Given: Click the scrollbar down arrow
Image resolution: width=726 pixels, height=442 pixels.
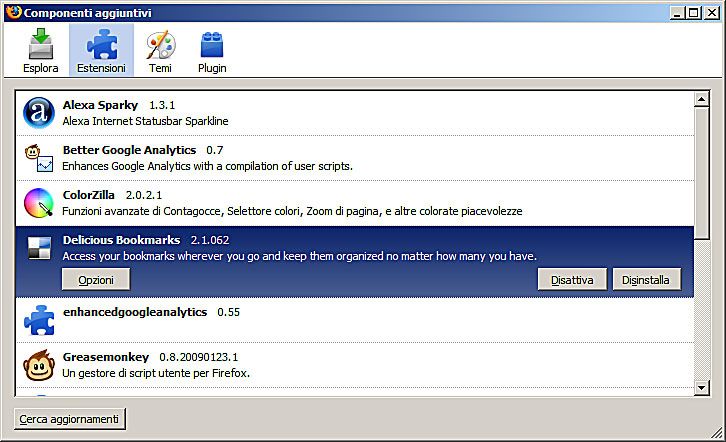Looking at the screenshot, I should [x=701, y=388].
